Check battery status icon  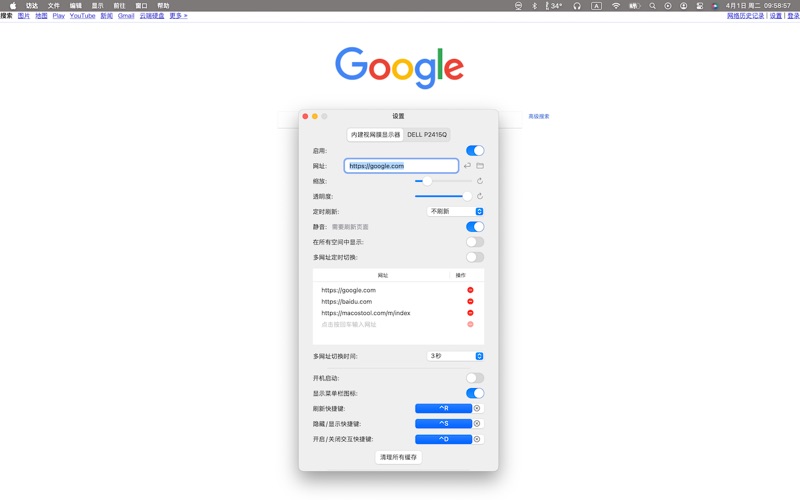[x=635, y=6]
